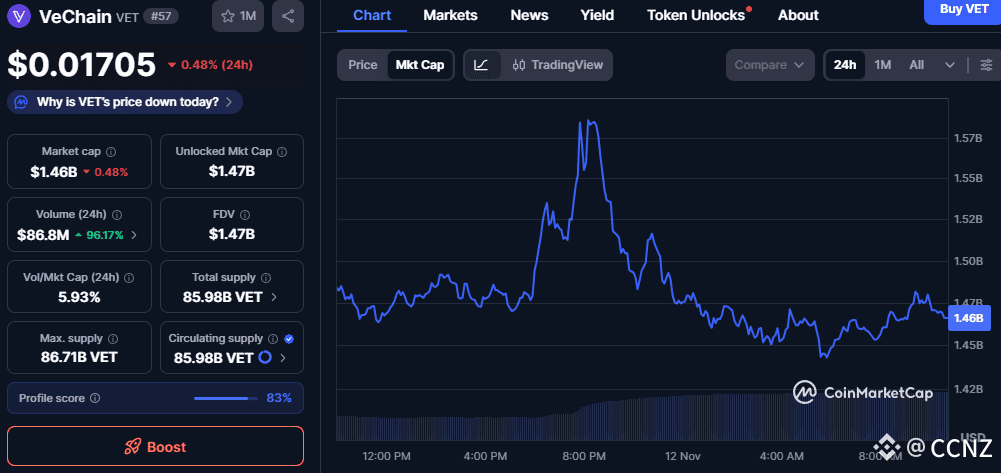Click the verified badge on Circulating supply
1001x473 pixels.
point(289,338)
